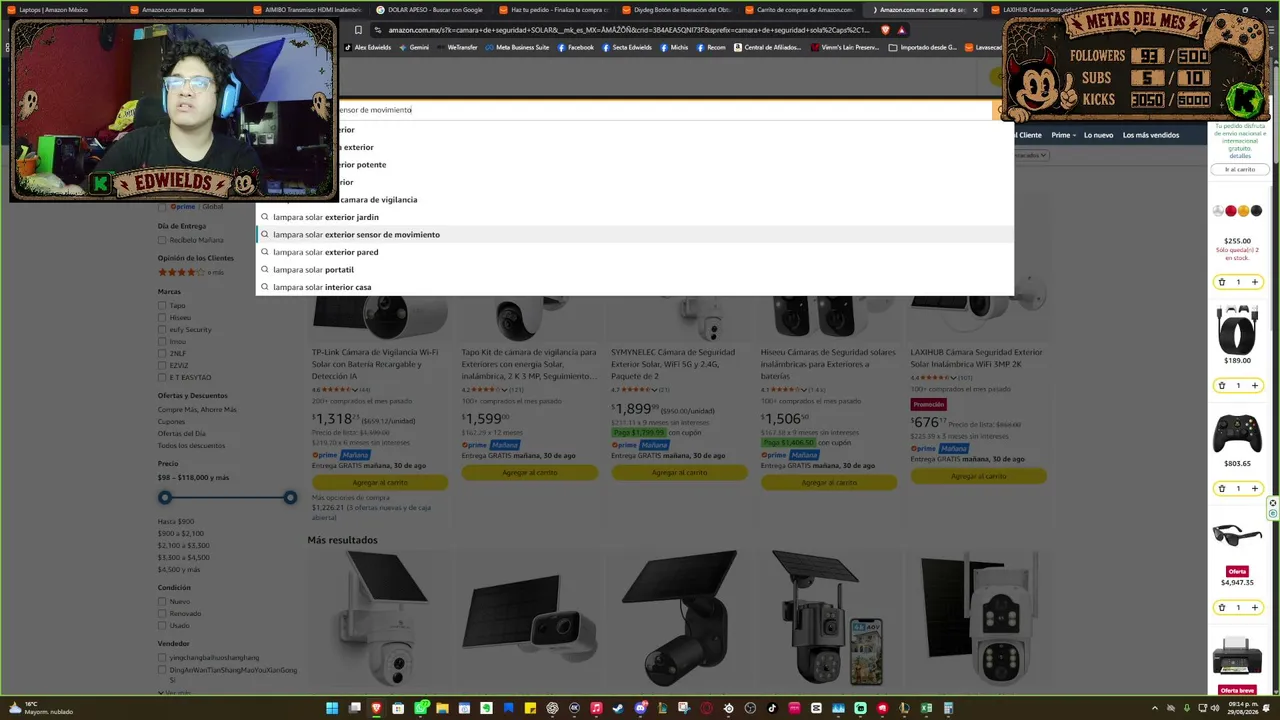Click the four-star customer rating filter
This screenshot has height=720, width=1280.
point(190,272)
